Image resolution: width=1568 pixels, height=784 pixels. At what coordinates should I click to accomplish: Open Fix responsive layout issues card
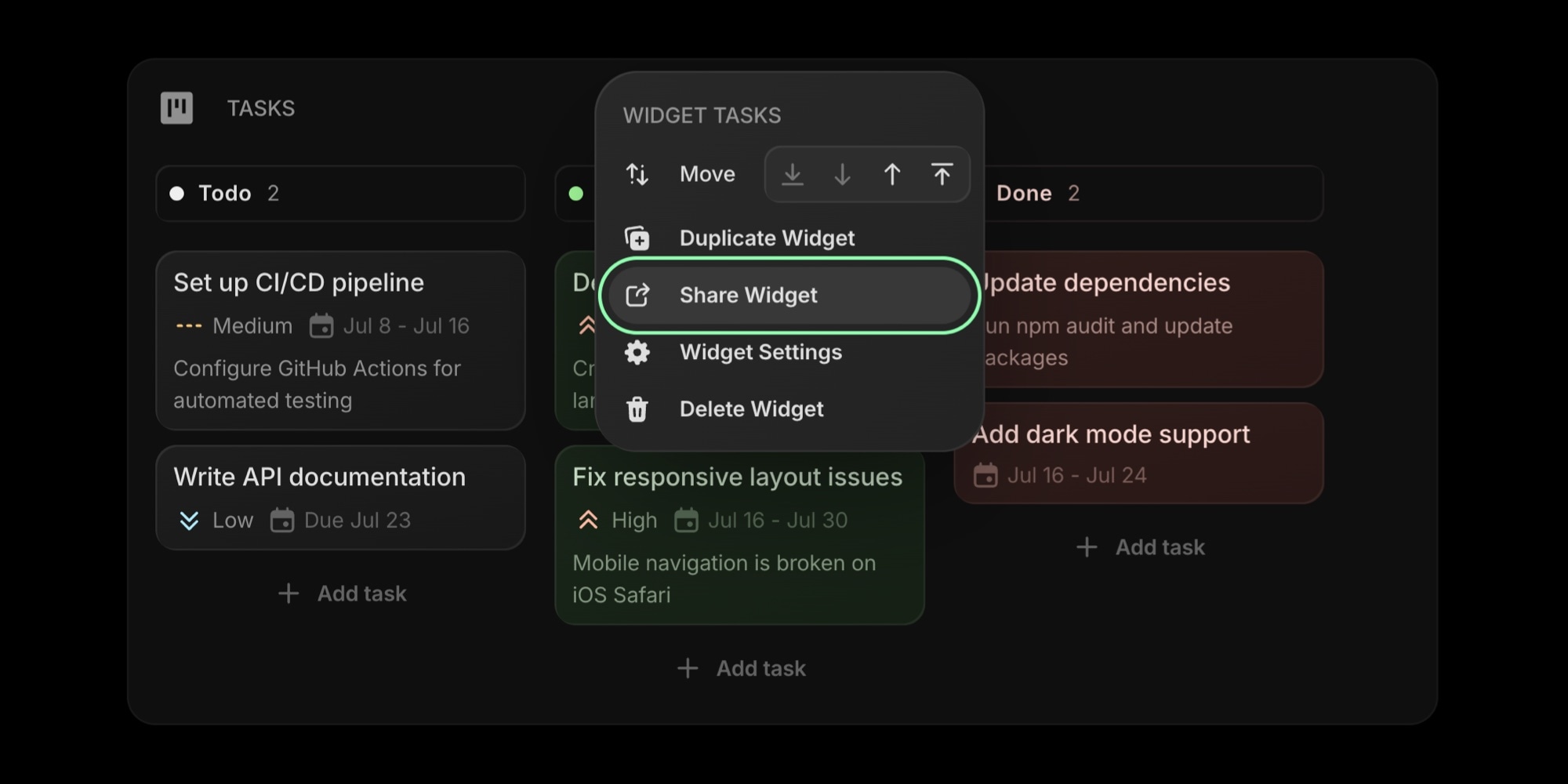(739, 535)
